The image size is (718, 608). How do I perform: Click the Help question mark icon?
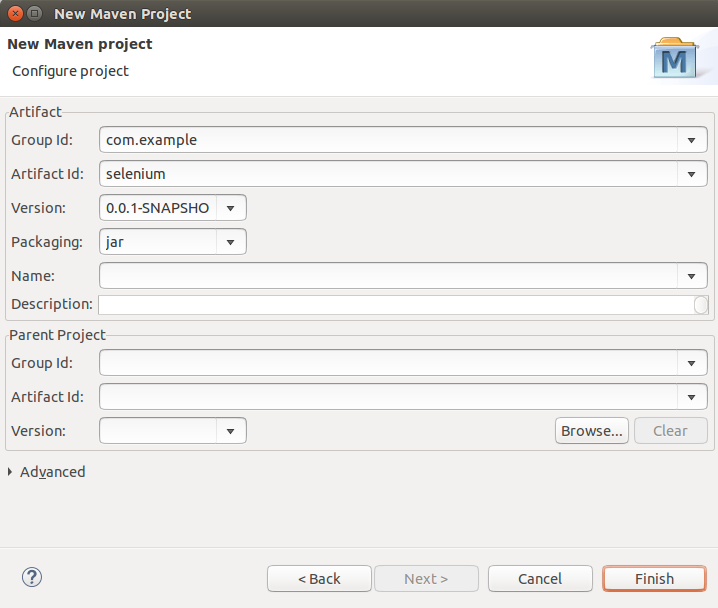coord(32,577)
